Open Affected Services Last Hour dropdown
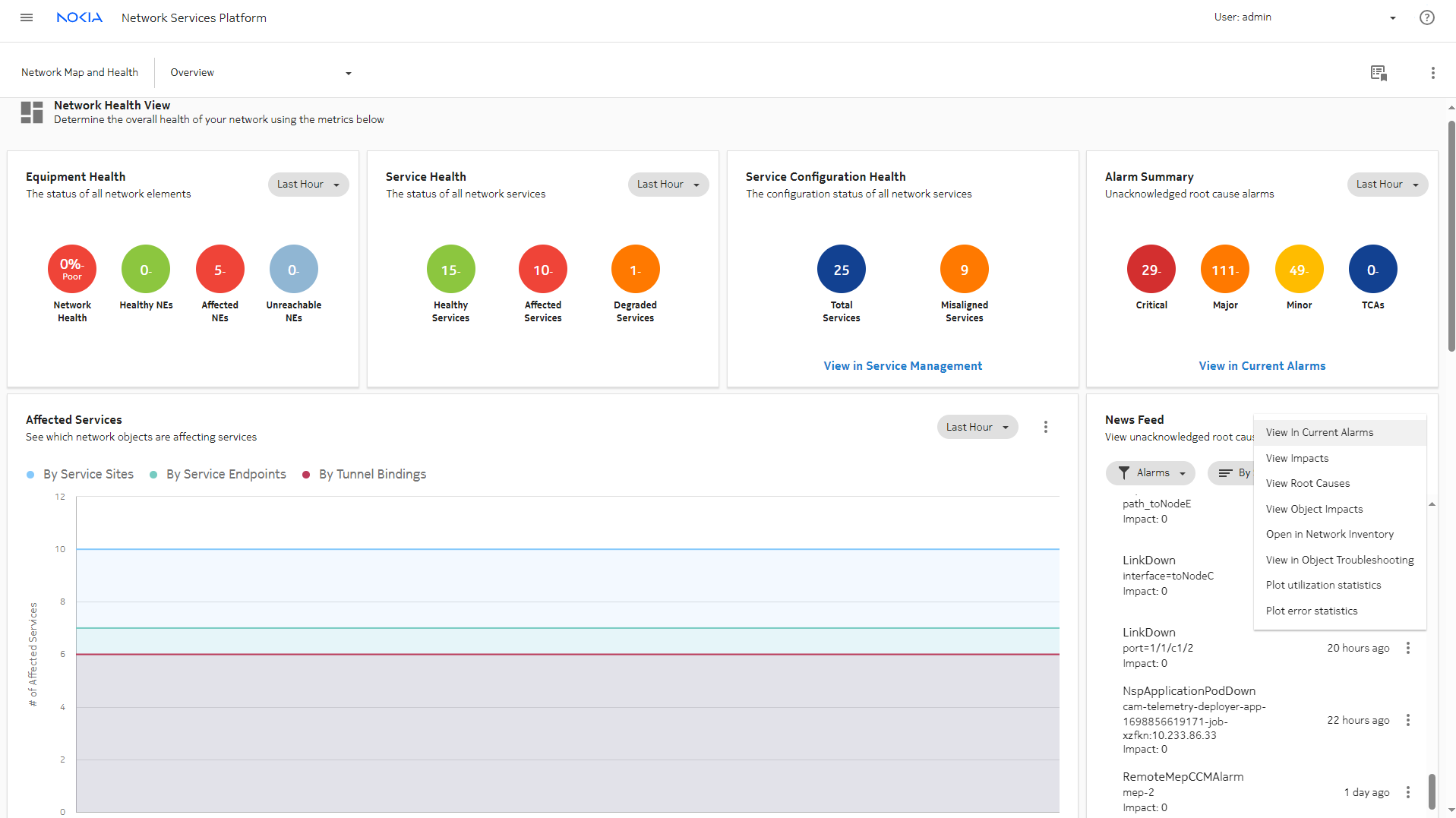This screenshot has height=818, width=1456. [x=978, y=428]
